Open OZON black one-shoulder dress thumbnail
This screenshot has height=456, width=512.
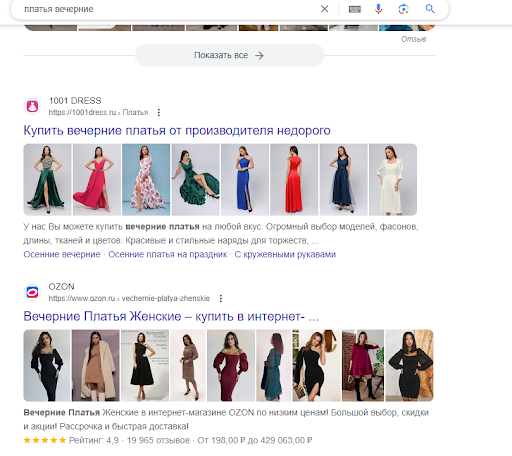[x=316, y=365]
